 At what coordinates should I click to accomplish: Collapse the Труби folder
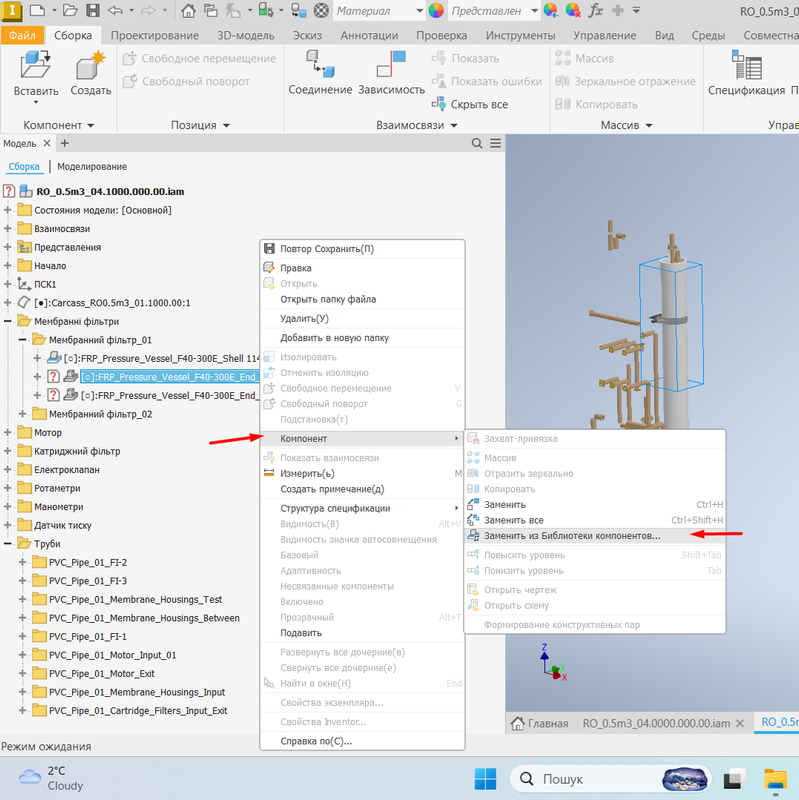[x=8, y=543]
